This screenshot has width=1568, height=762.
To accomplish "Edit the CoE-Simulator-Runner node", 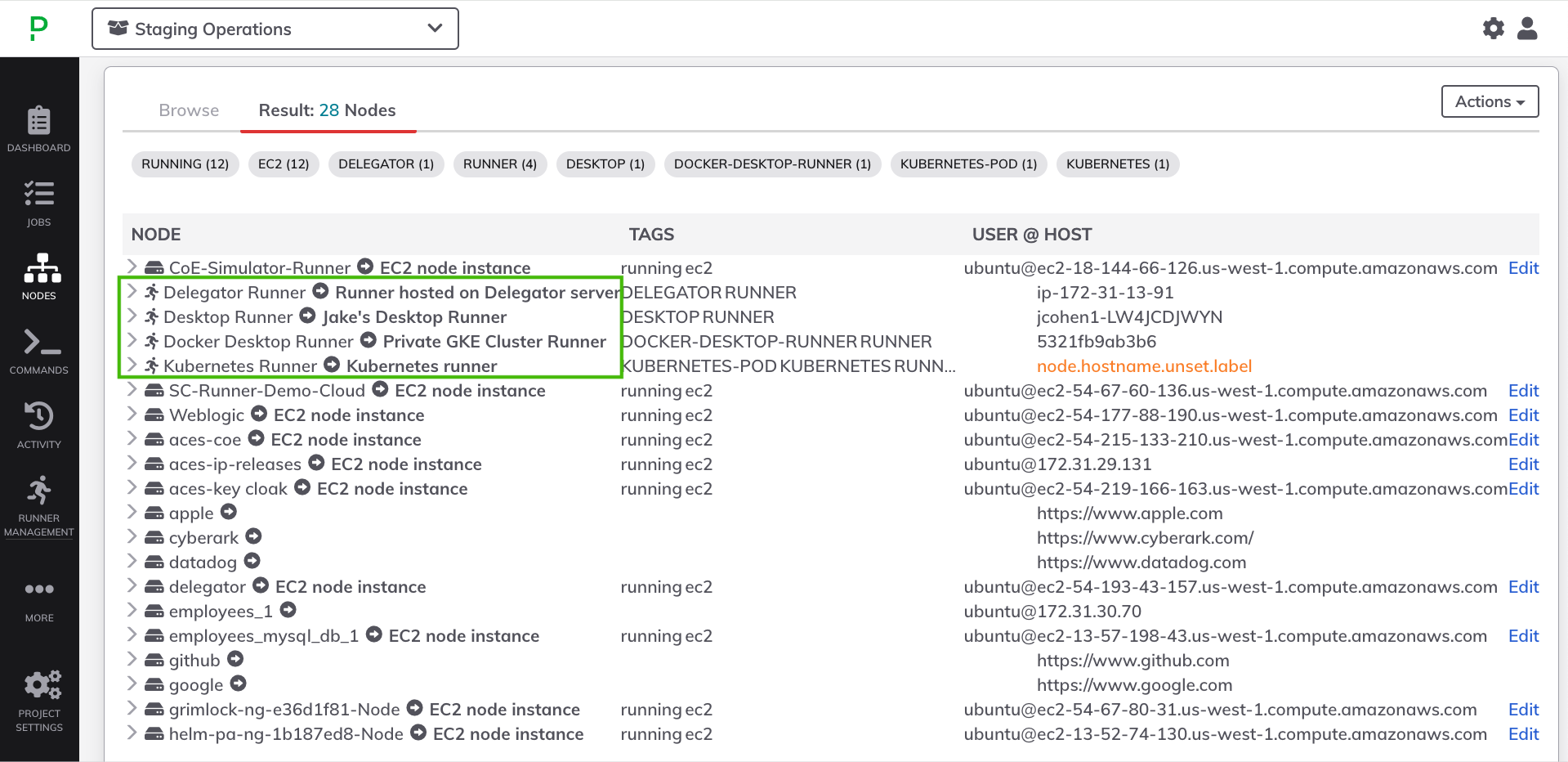I will [1523, 268].
